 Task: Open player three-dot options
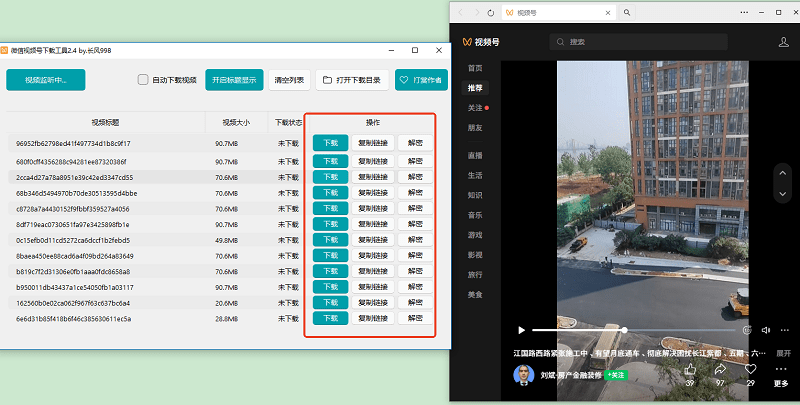tap(785, 330)
